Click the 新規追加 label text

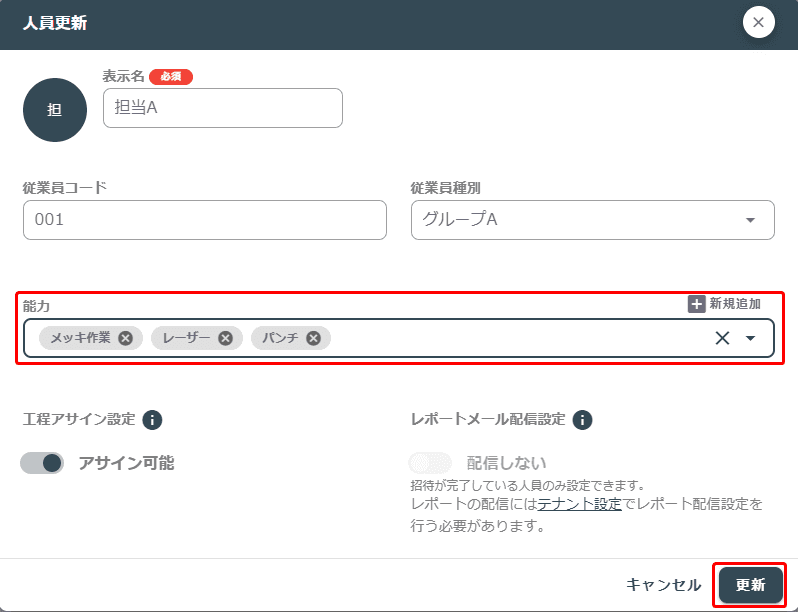(735, 304)
